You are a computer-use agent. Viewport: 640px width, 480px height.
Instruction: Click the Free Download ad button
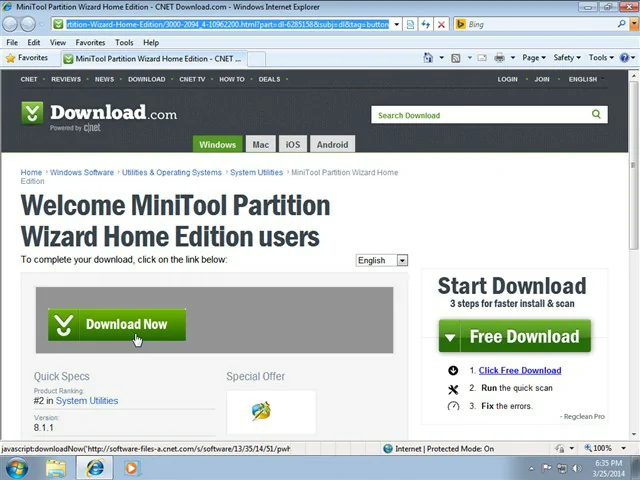[515, 337]
